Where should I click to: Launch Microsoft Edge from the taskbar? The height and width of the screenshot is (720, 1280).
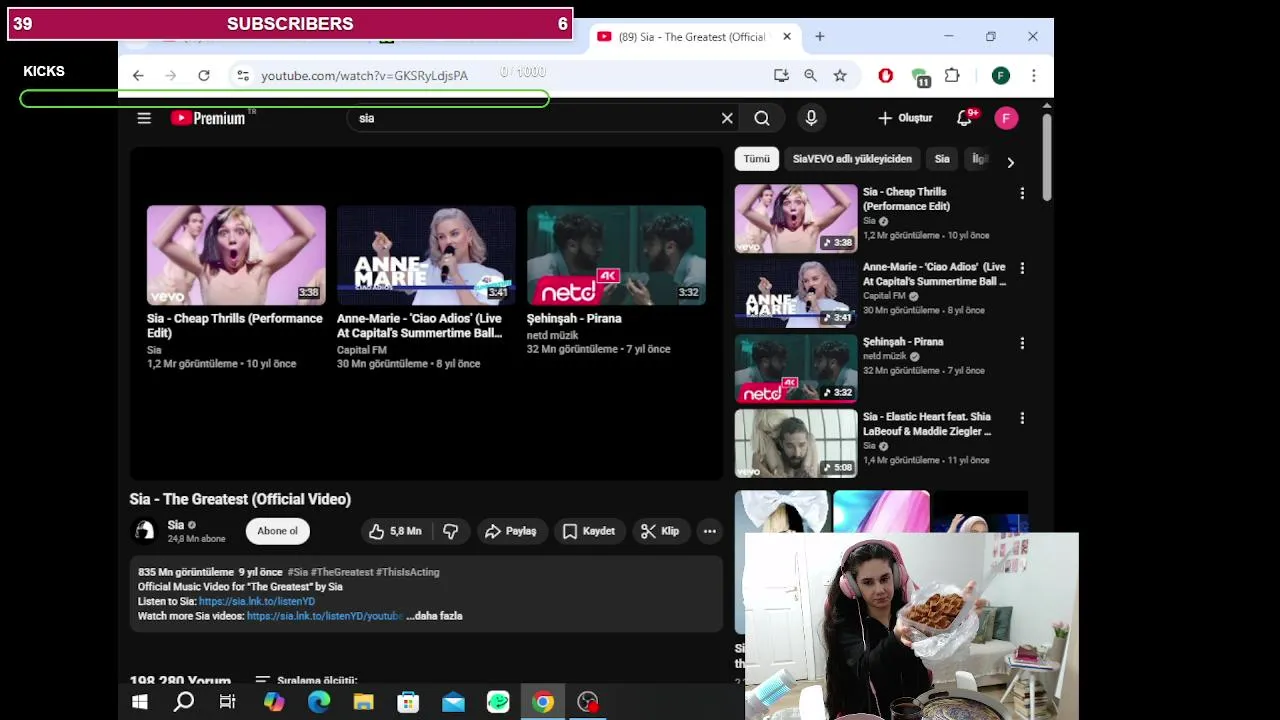click(x=319, y=702)
